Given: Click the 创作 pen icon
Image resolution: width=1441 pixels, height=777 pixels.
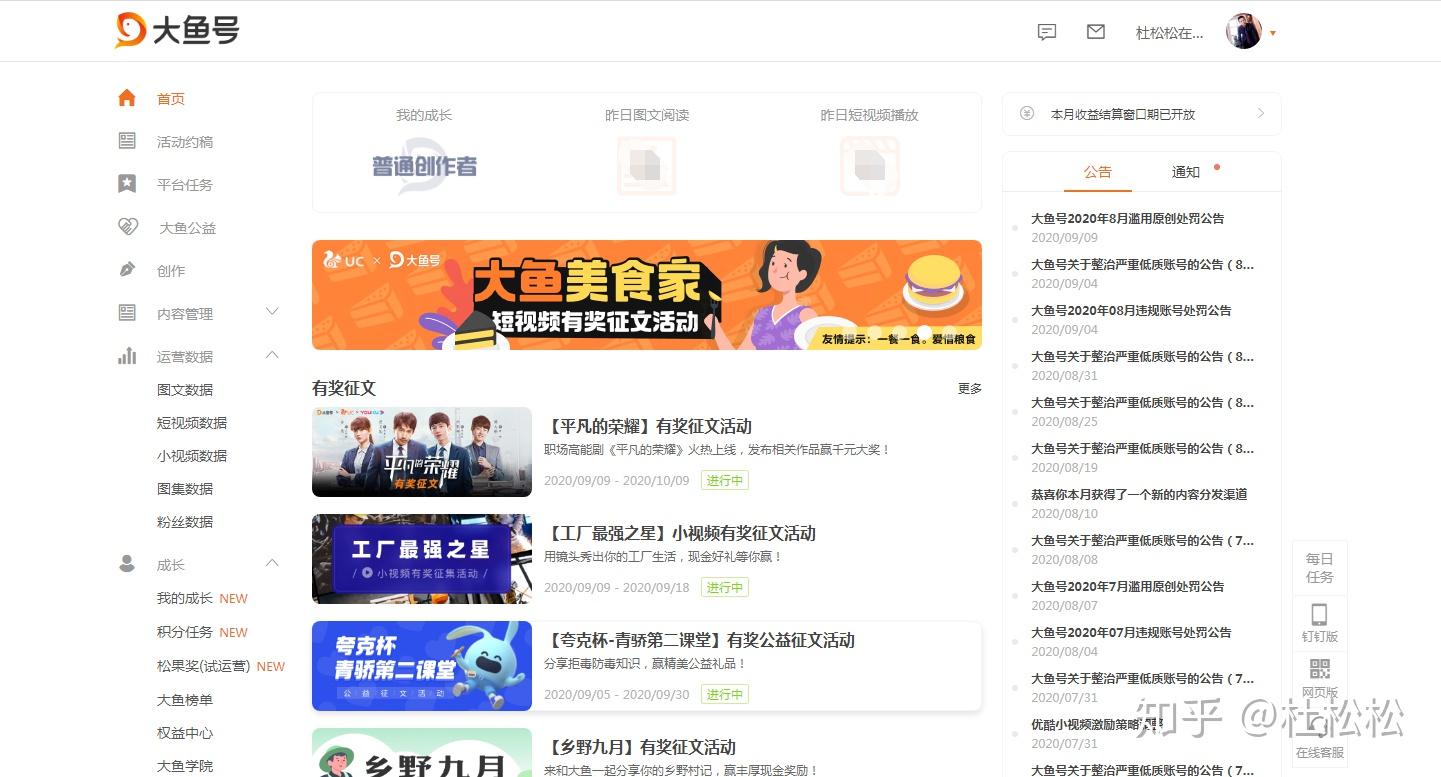Looking at the screenshot, I should [127, 270].
